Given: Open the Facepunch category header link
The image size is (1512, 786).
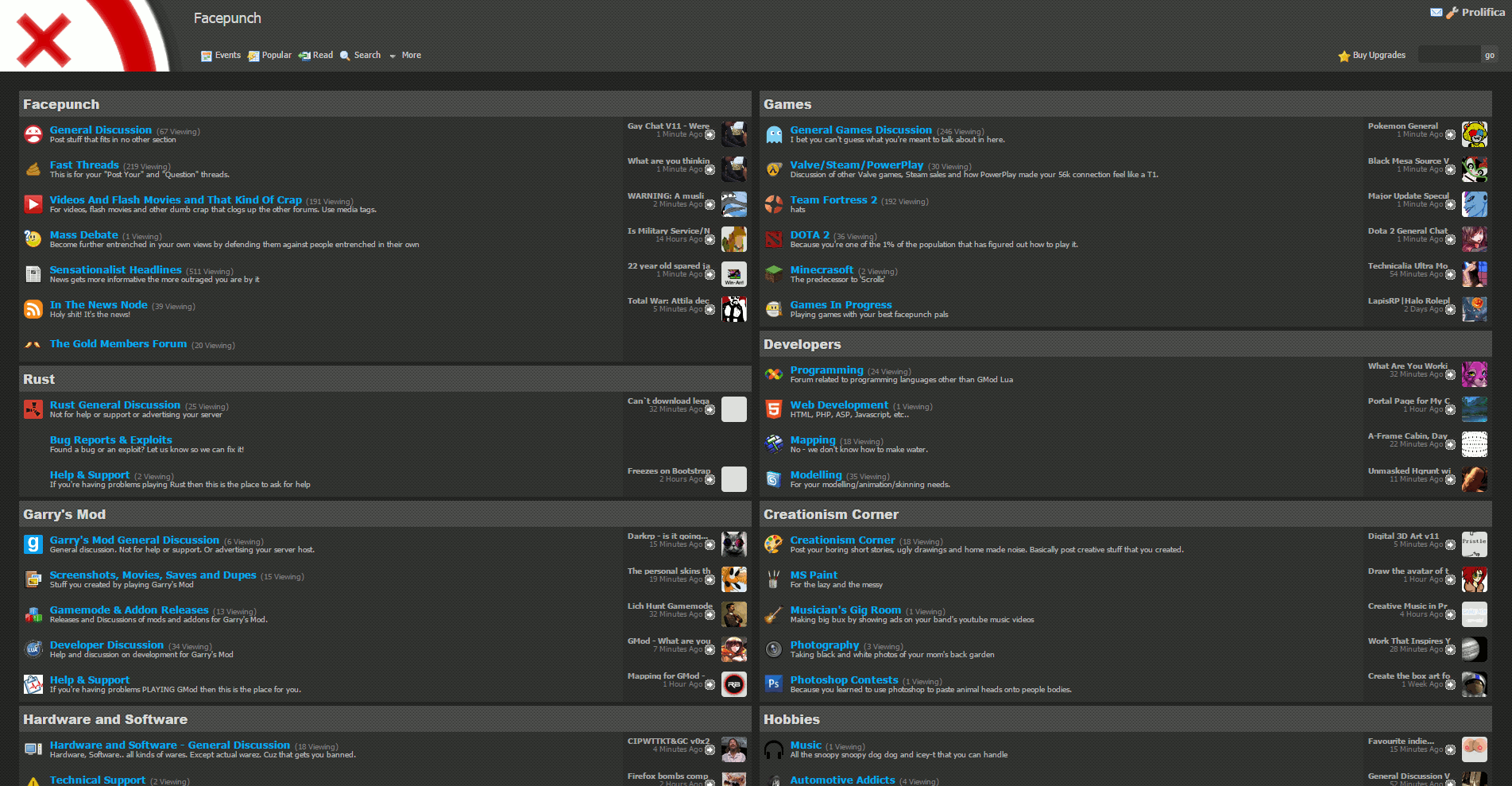Looking at the screenshot, I should pos(61,105).
